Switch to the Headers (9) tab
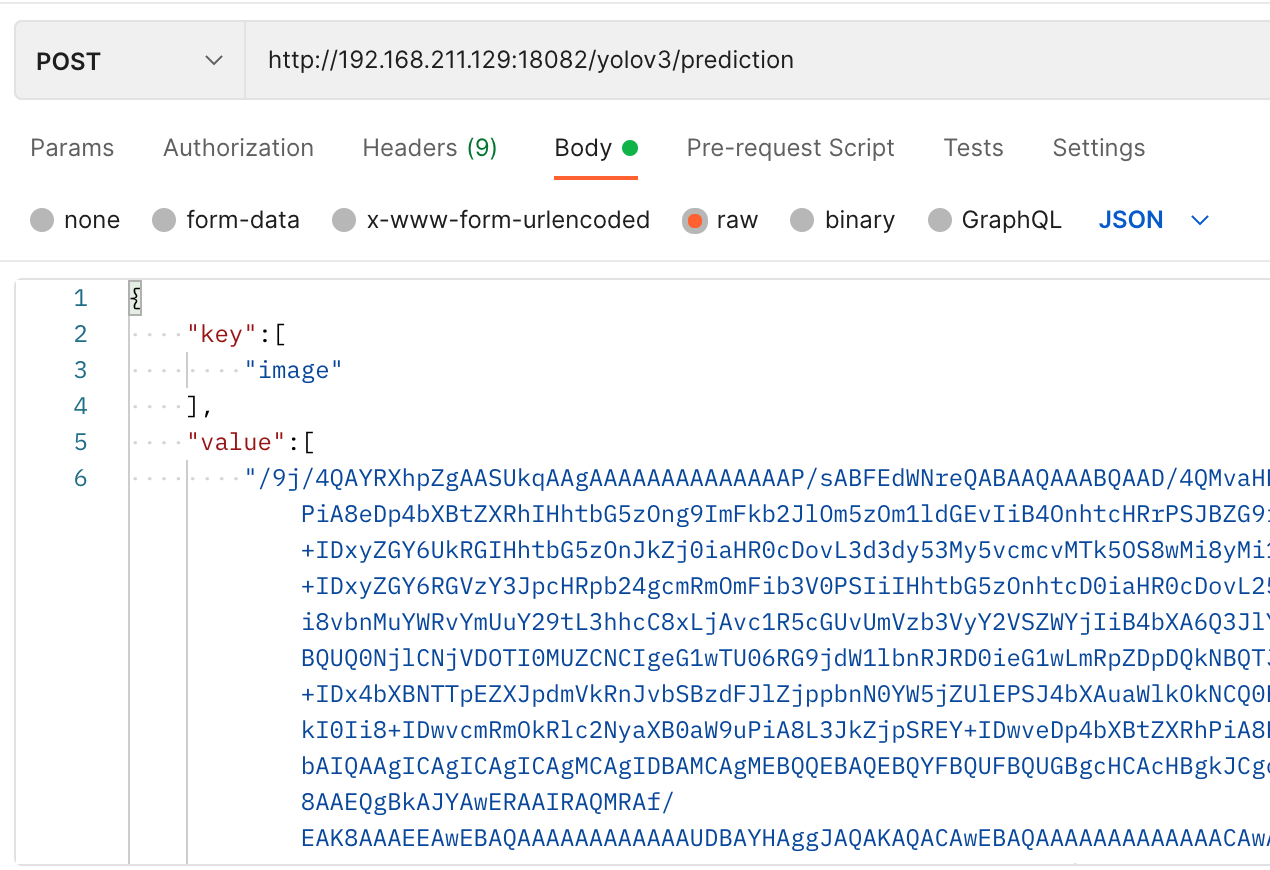This screenshot has width=1270, height=870. click(x=430, y=148)
